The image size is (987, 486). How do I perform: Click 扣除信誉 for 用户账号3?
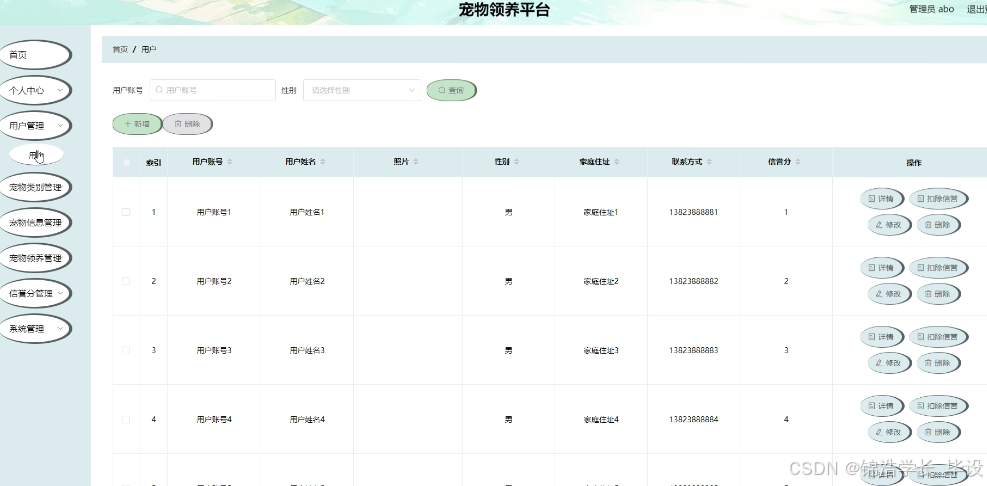pos(938,337)
